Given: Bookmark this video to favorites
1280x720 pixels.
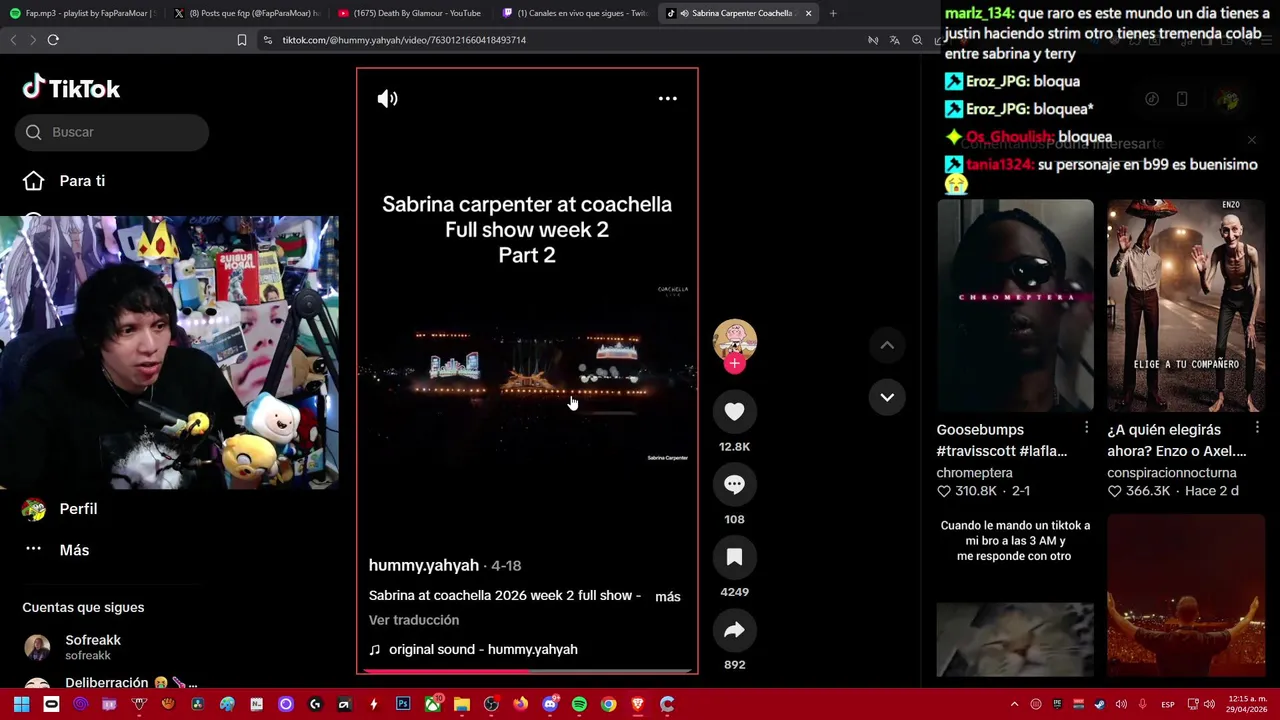Looking at the screenshot, I should 734,557.
